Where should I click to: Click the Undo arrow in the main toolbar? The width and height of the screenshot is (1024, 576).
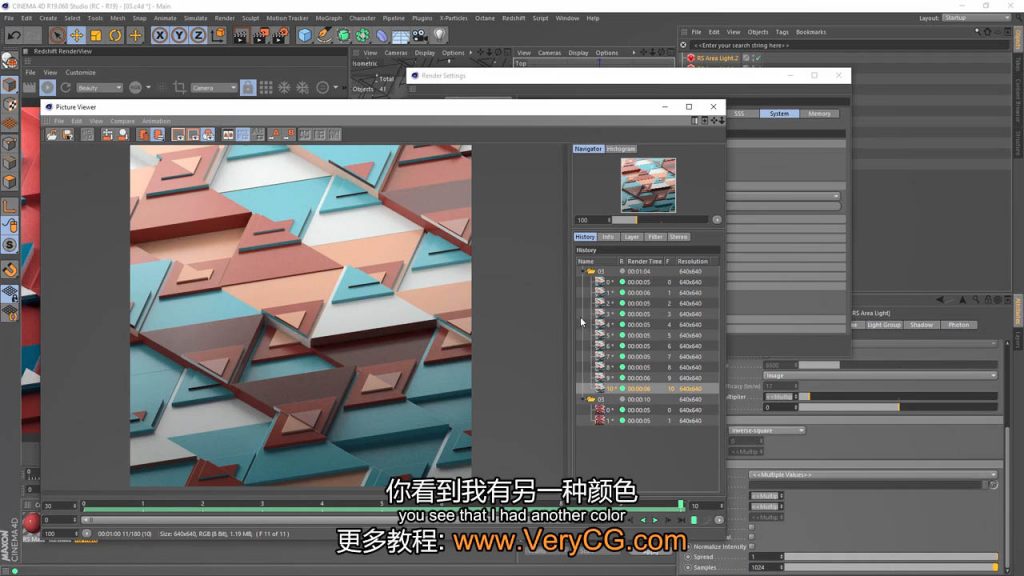click(x=14, y=35)
